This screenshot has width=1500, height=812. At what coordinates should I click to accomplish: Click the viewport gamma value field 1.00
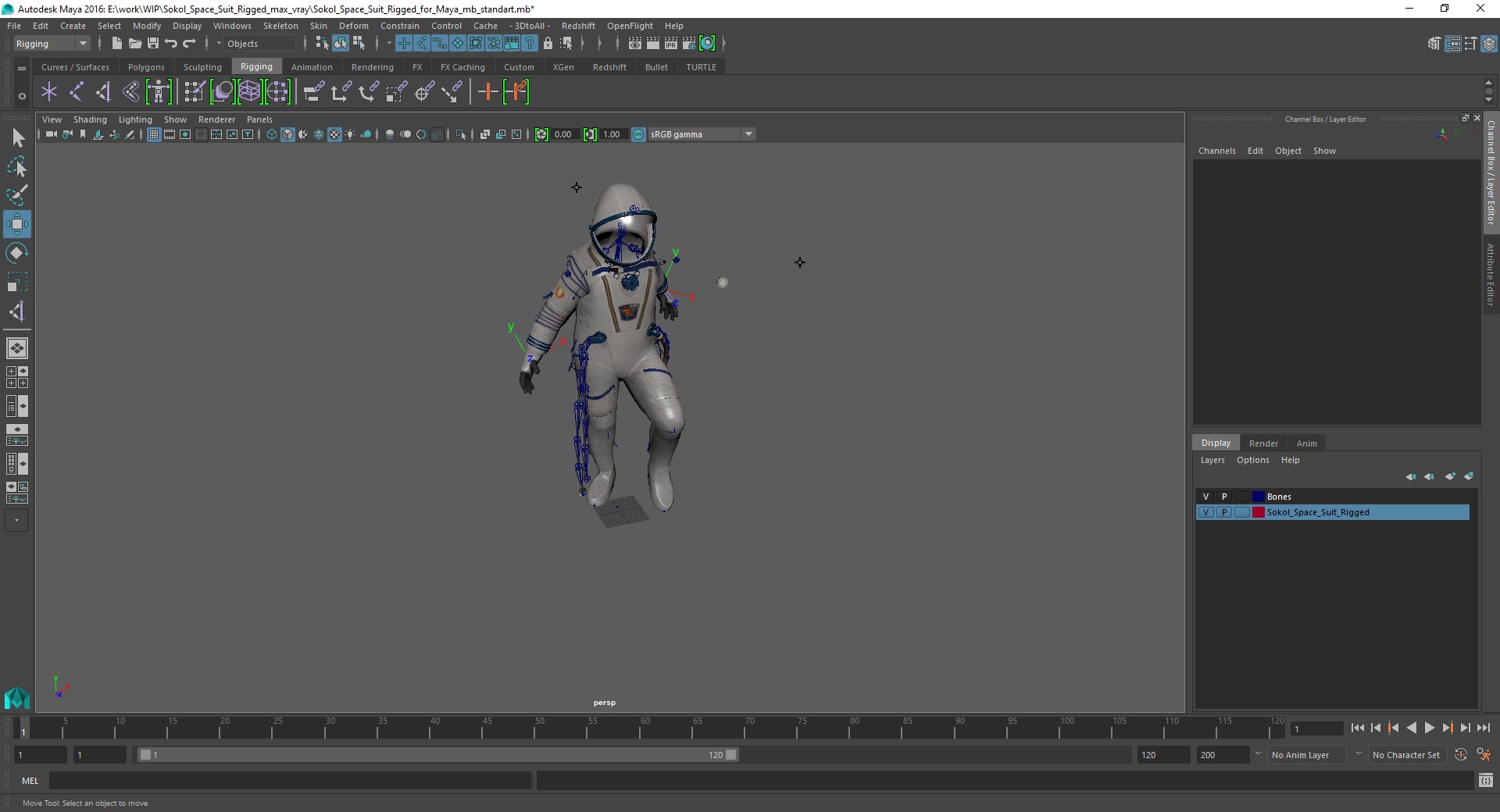point(611,134)
